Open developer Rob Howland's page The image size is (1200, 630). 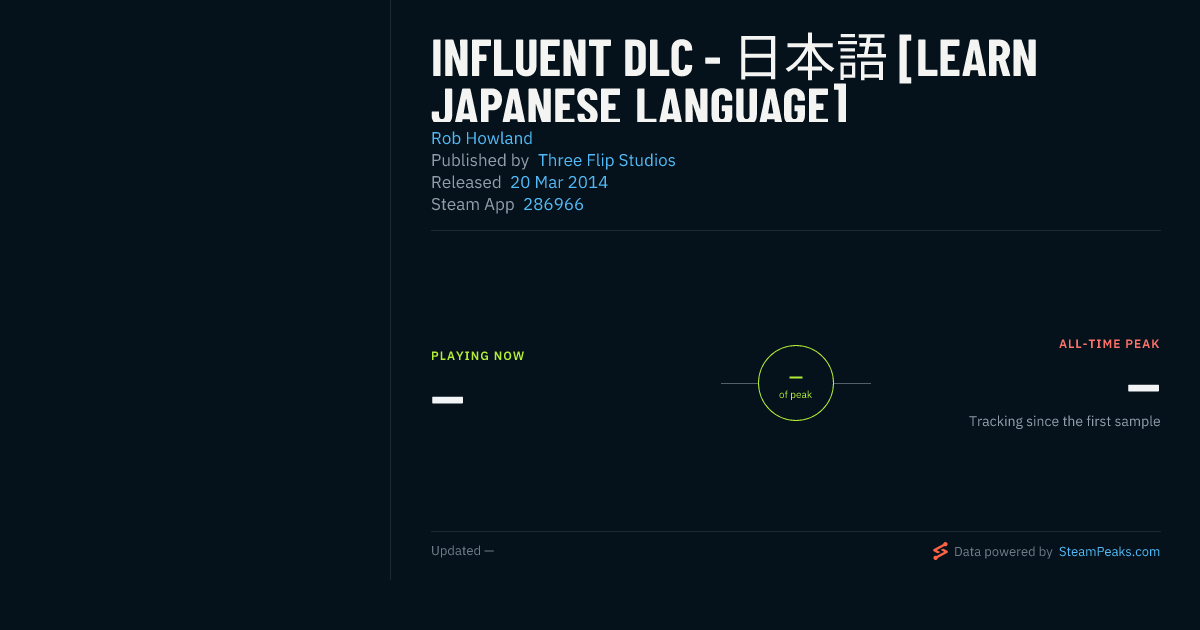point(482,138)
